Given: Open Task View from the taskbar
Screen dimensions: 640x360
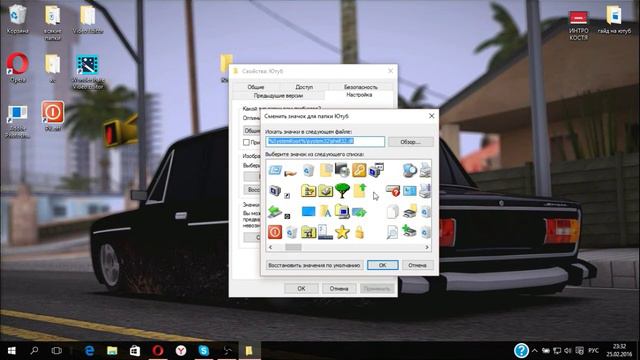Looking at the screenshot, I should (57, 351).
